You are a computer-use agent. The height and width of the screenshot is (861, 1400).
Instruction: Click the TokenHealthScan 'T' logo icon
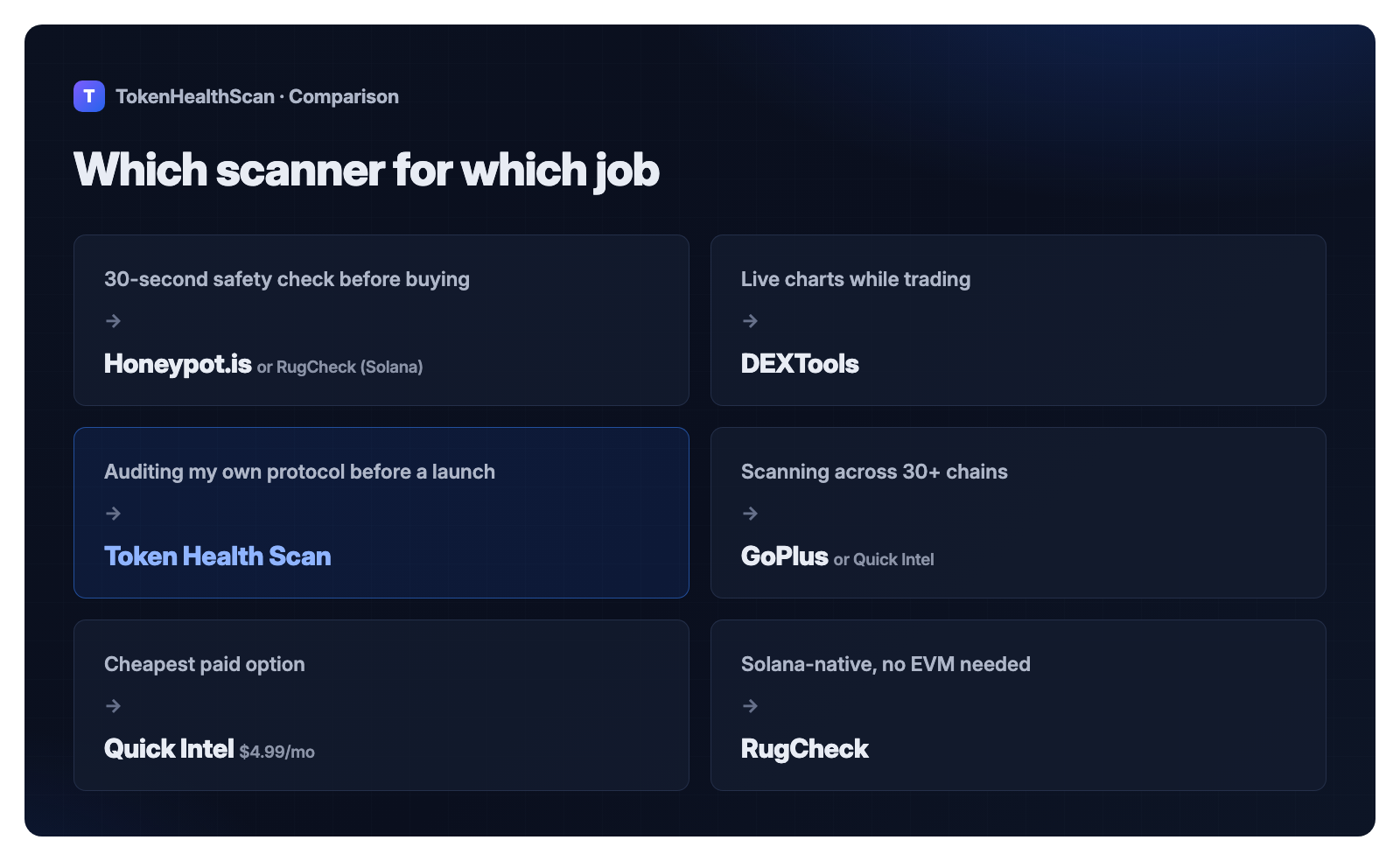coord(89,96)
